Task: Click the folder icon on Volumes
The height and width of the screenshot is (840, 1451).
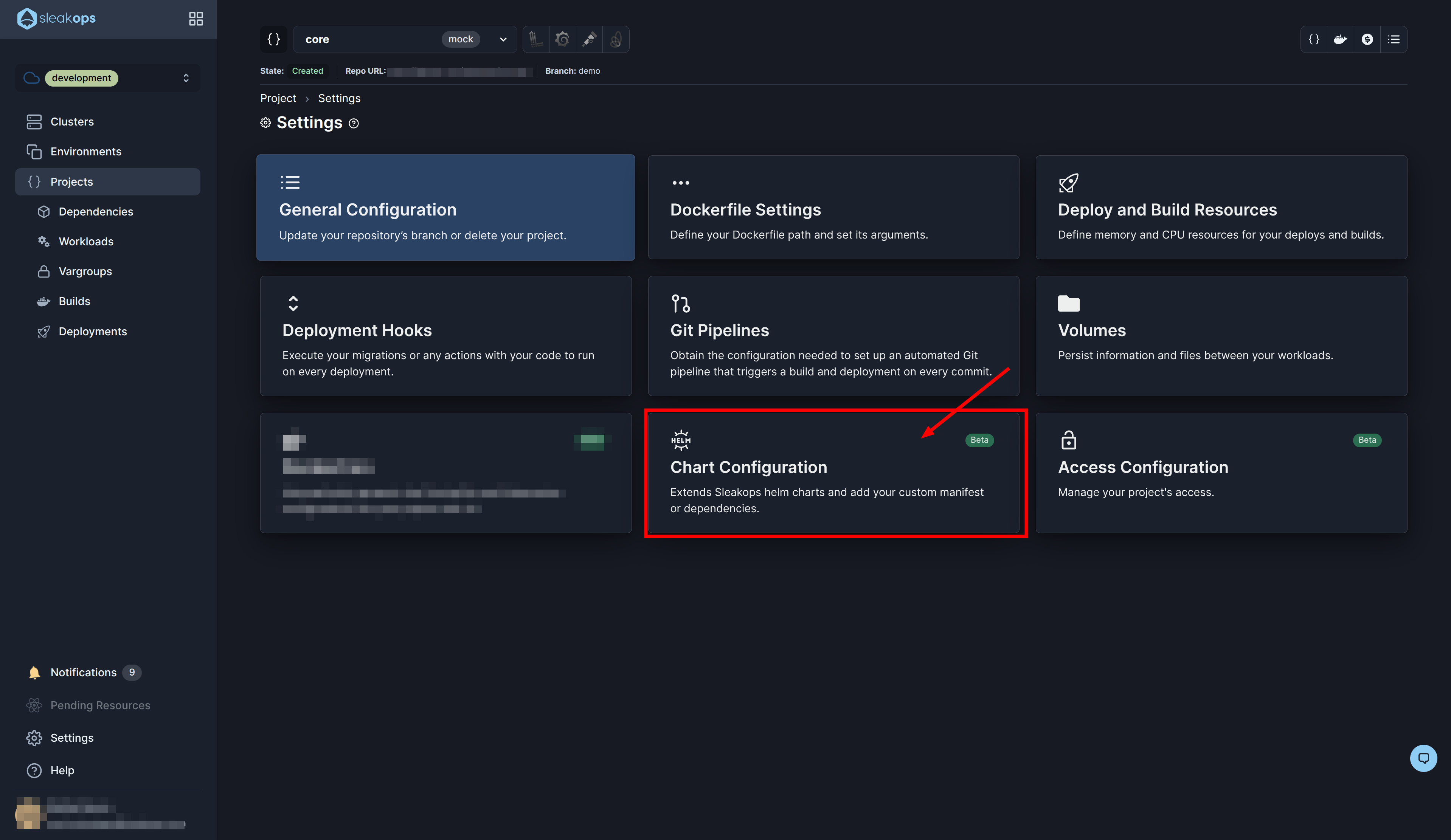Action: pos(1069,304)
